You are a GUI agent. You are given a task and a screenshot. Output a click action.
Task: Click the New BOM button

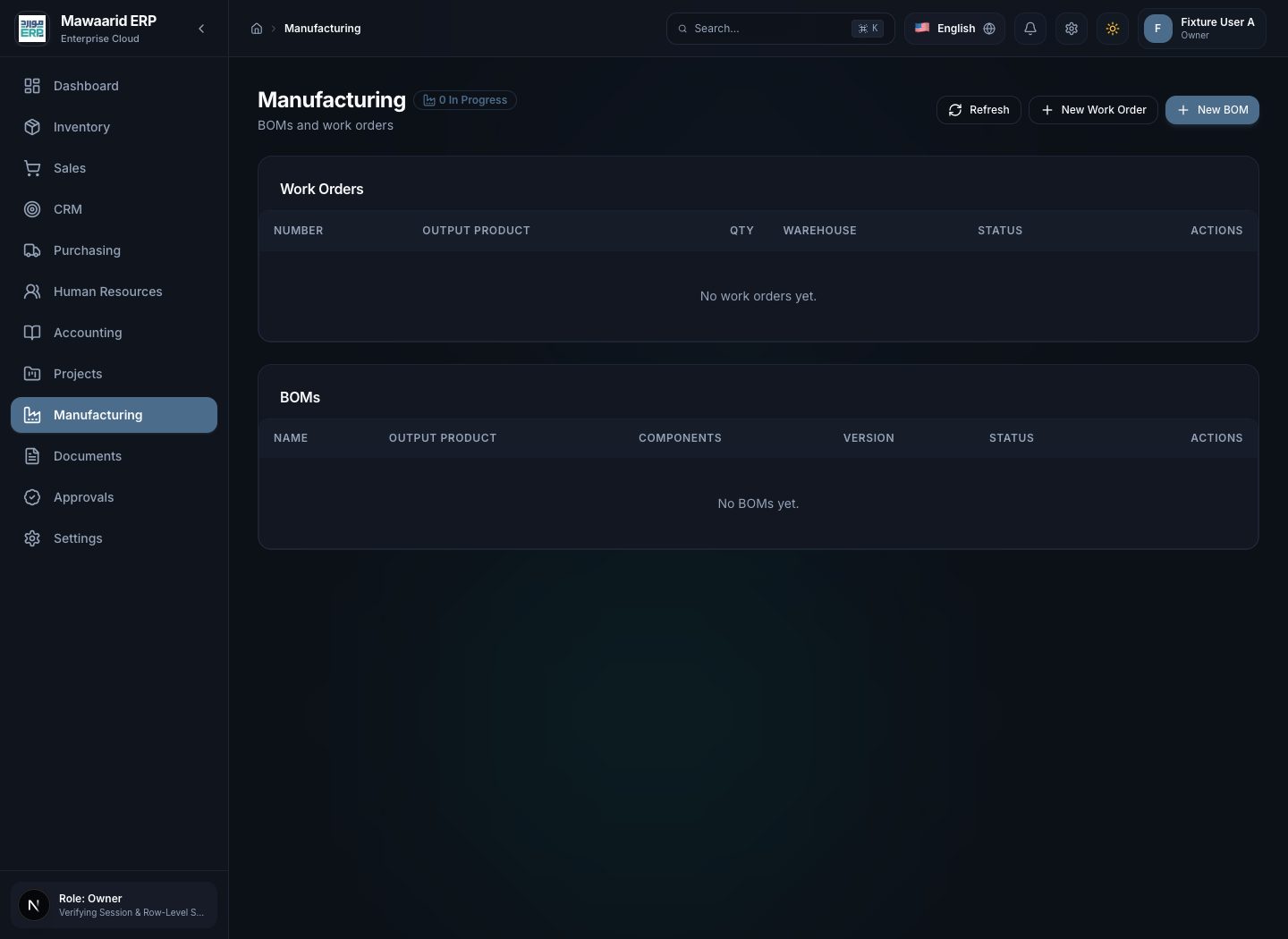(1212, 110)
